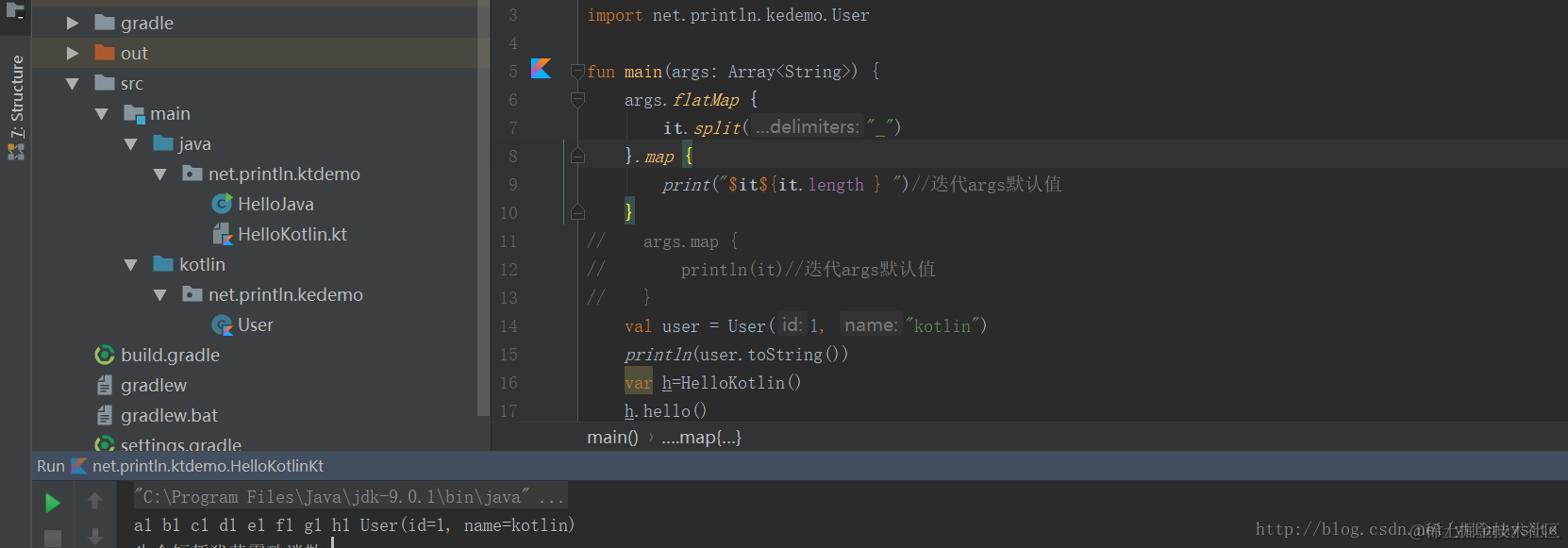Image resolution: width=1568 pixels, height=548 pixels.
Task: Click the Java command line in console output
Action: tap(350, 496)
